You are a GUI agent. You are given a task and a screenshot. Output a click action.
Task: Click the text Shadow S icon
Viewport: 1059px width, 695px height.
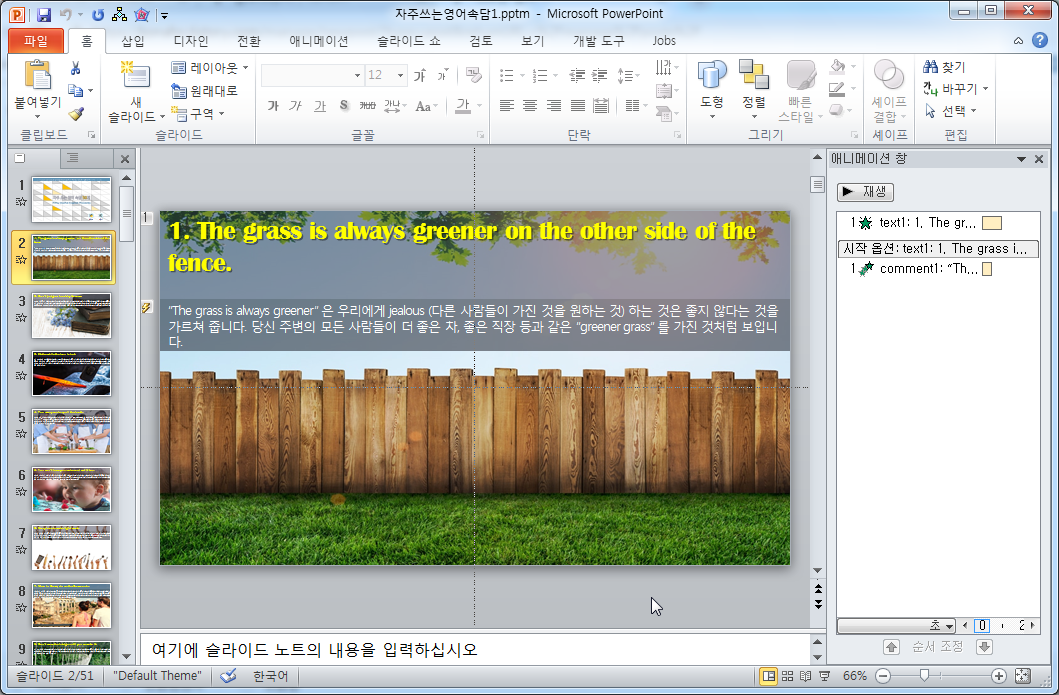tap(344, 106)
